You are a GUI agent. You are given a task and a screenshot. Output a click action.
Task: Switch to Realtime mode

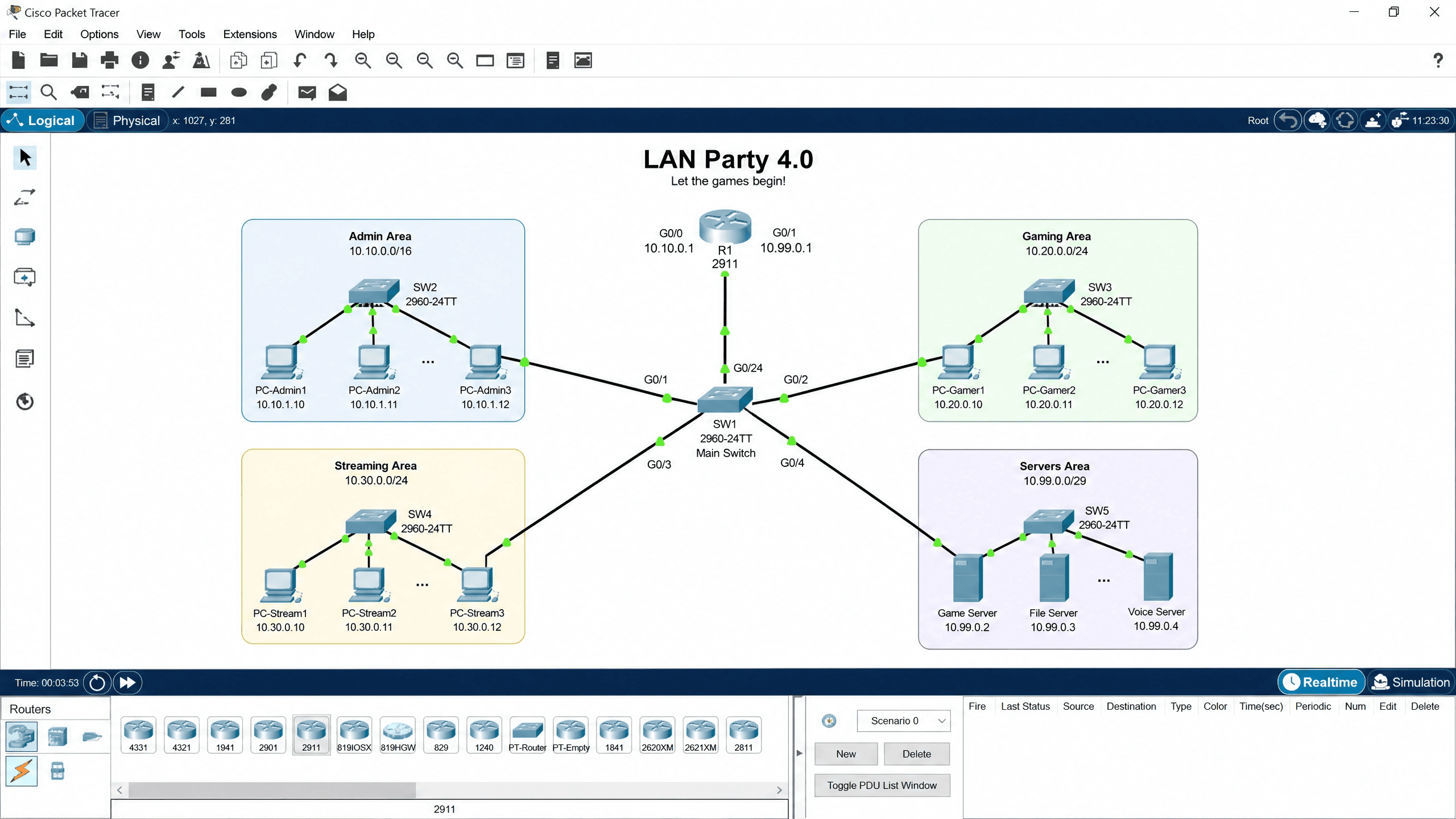point(1321,682)
